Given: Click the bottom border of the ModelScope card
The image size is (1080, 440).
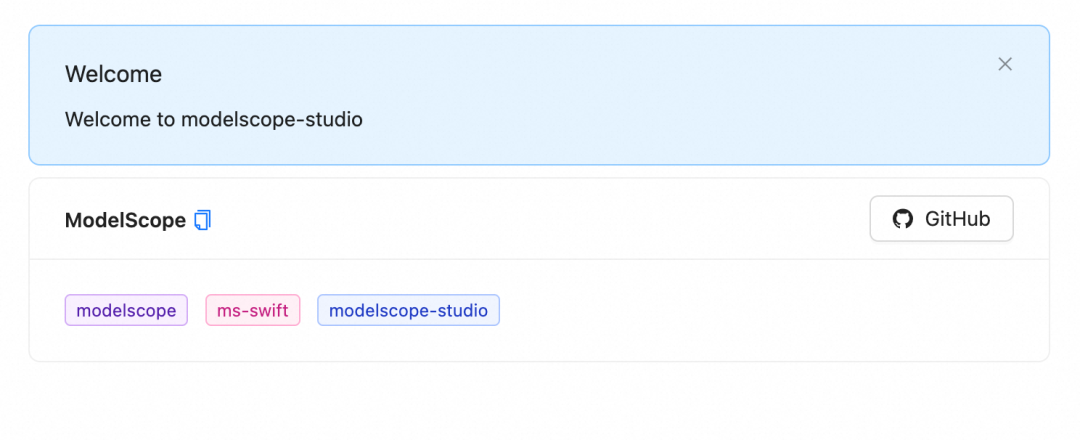Looking at the screenshot, I should (539, 361).
